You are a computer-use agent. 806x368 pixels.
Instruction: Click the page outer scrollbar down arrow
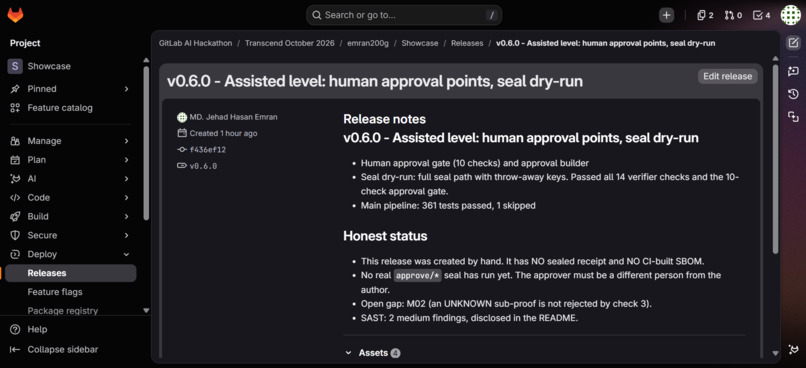pyautogui.click(x=776, y=353)
